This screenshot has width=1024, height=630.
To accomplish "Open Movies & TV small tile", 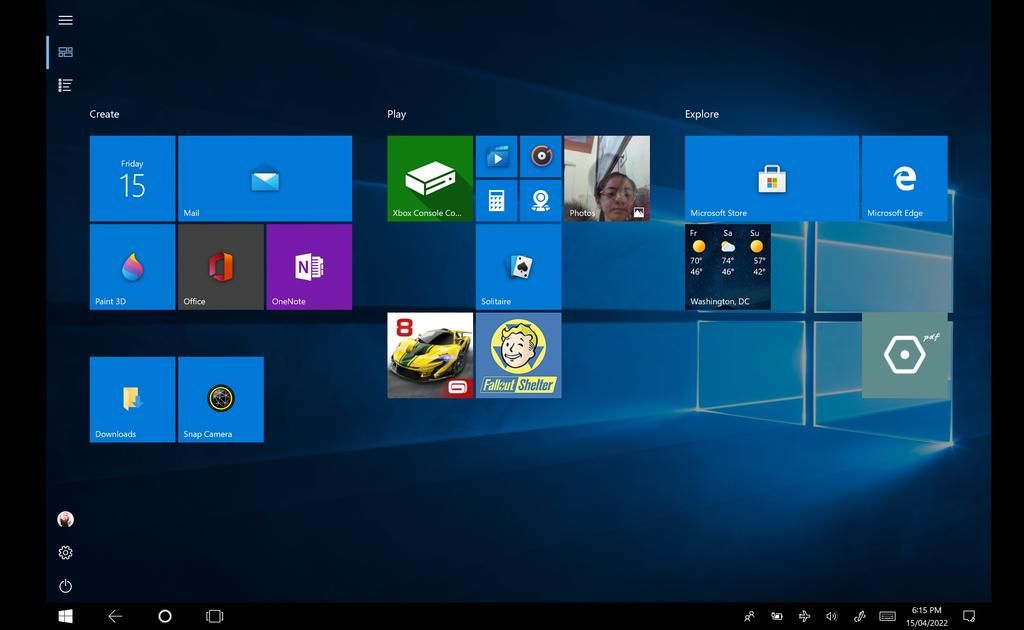I will pos(496,157).
